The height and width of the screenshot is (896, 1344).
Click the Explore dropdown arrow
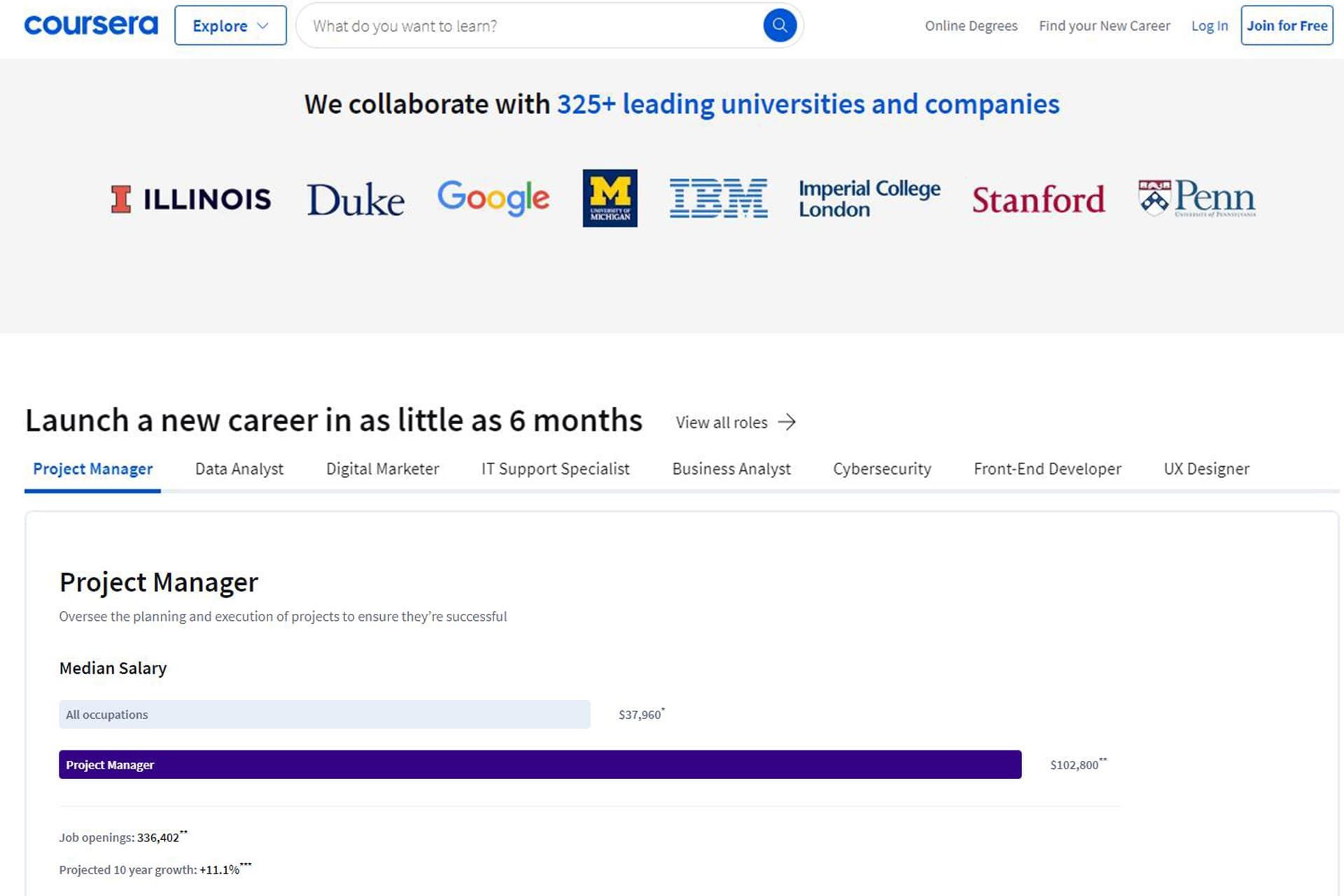[264, 25]
